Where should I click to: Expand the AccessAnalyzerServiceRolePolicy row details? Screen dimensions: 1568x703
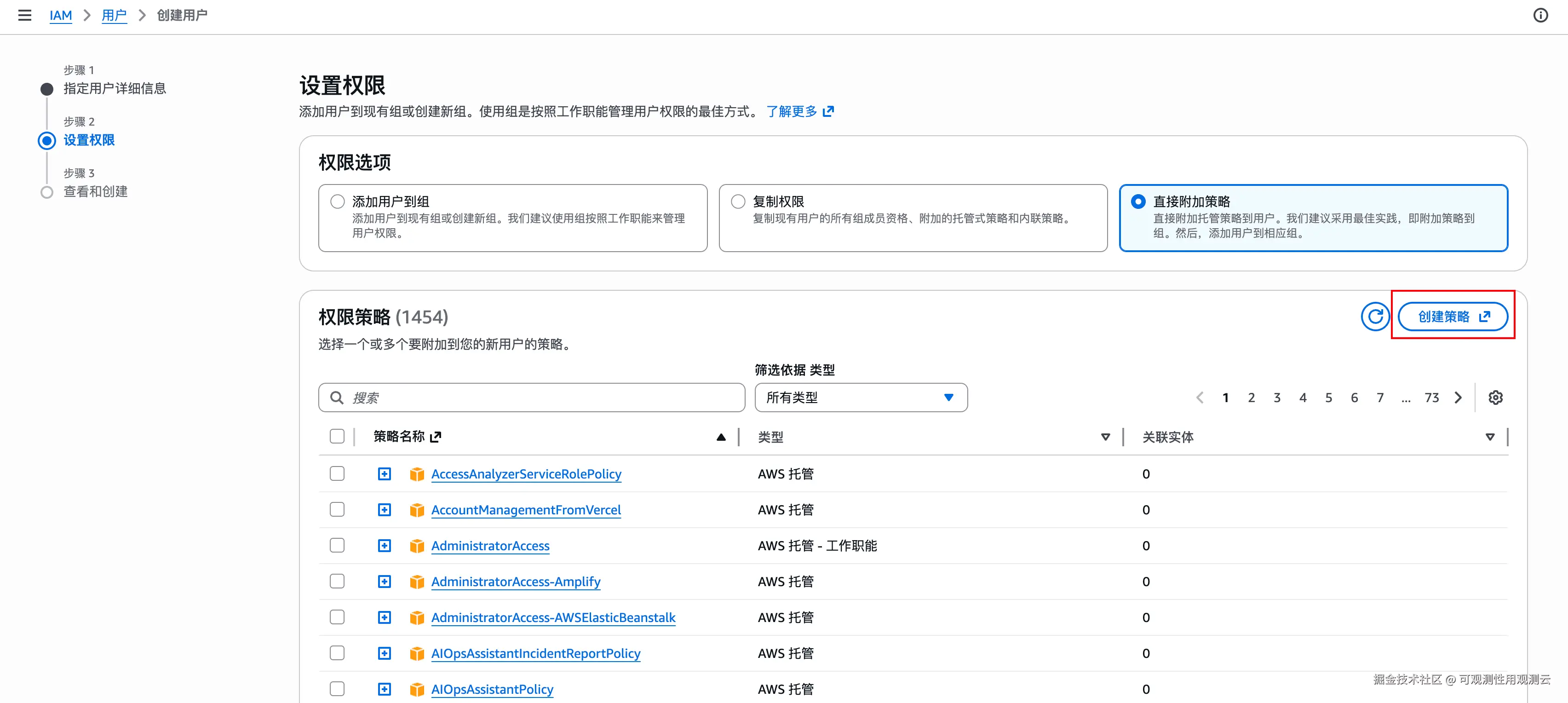click(384, 473)
